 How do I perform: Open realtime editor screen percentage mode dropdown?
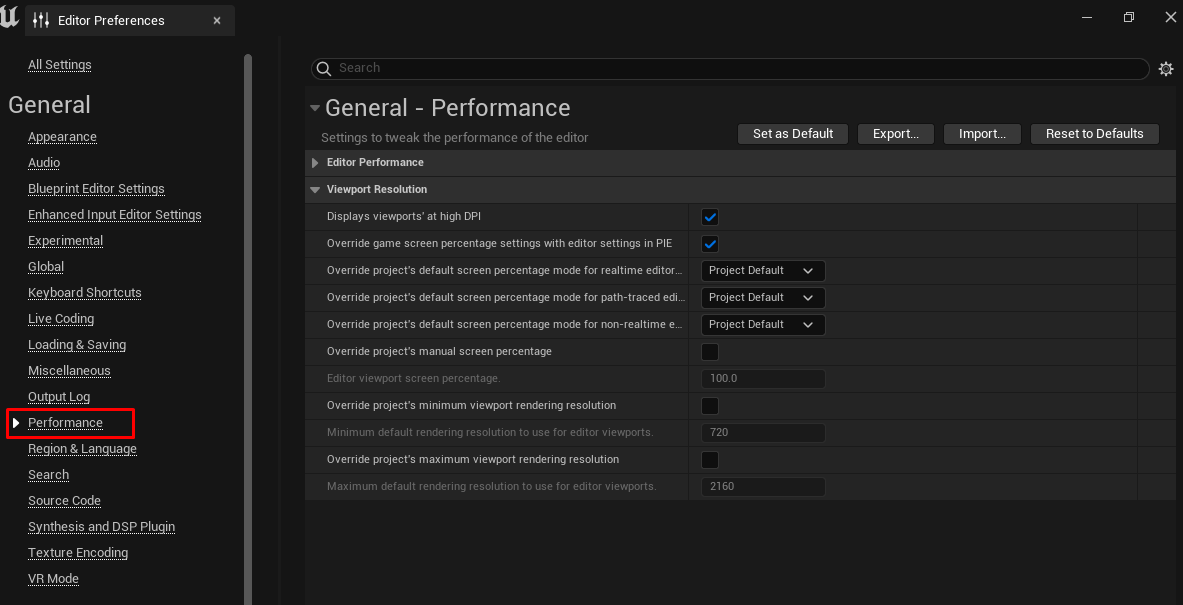[x=763, y=271]
